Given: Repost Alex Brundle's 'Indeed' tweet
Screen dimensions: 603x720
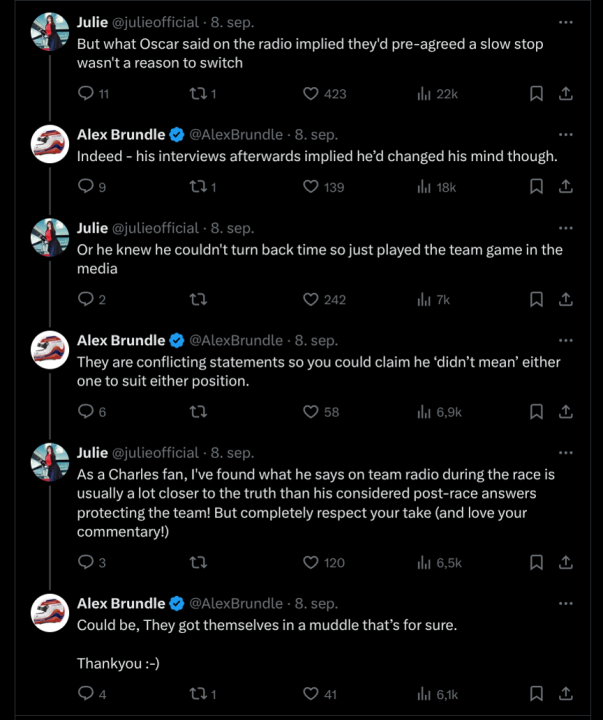Looking at the screenshot, I should coord(198,186).
